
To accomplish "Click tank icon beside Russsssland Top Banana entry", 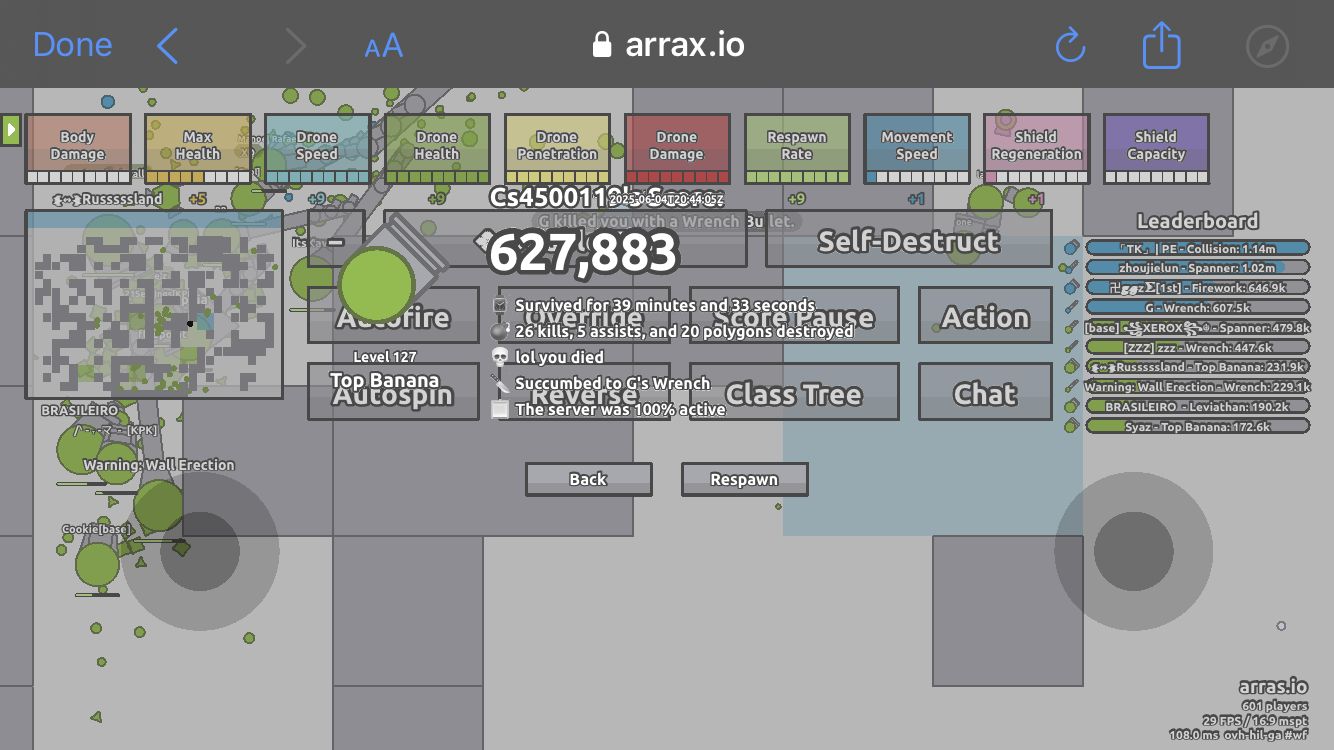I will coord(1071,367).
